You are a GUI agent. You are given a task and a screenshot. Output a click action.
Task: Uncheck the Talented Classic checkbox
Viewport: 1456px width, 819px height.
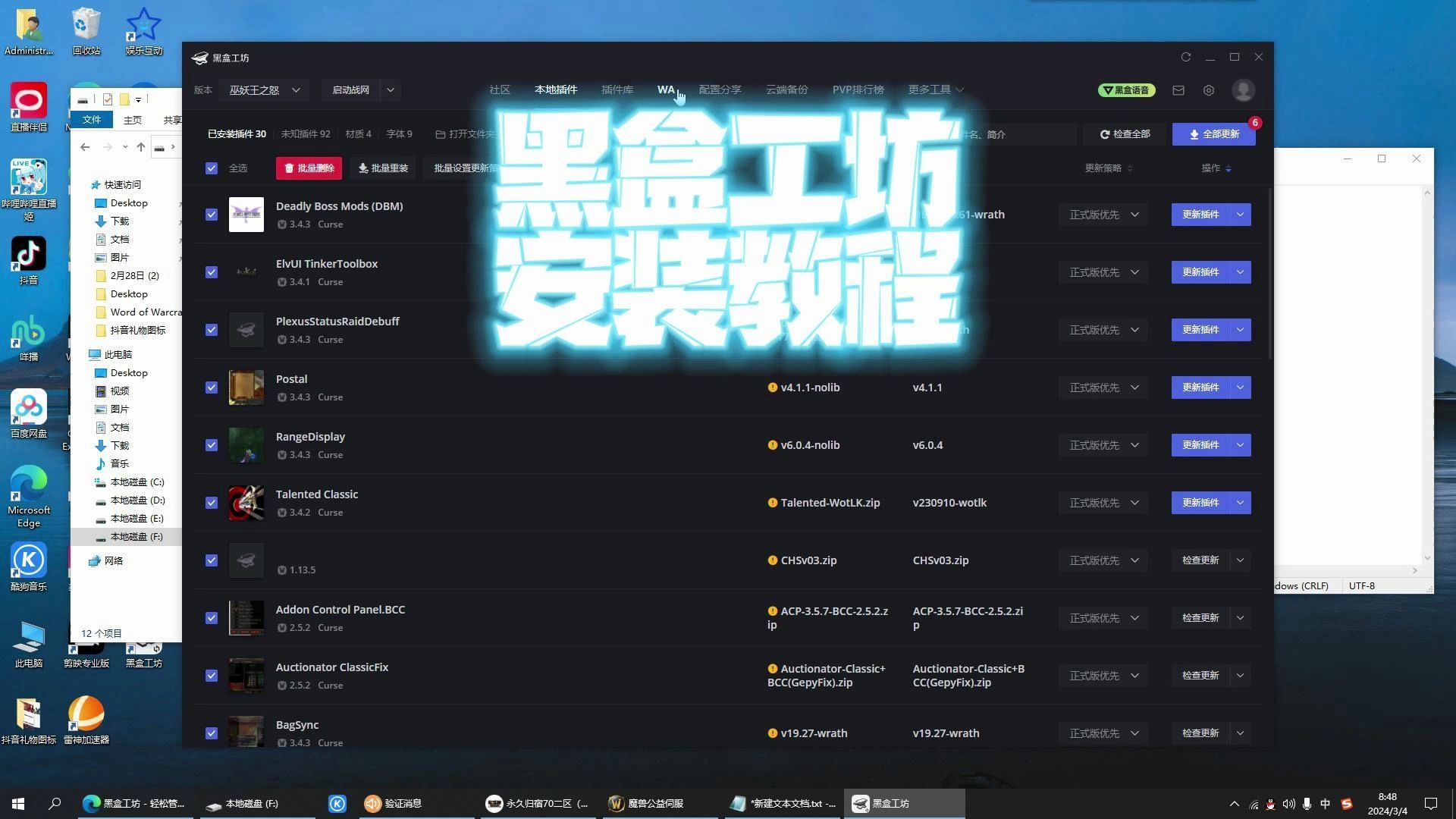click(x=212, y=503)
